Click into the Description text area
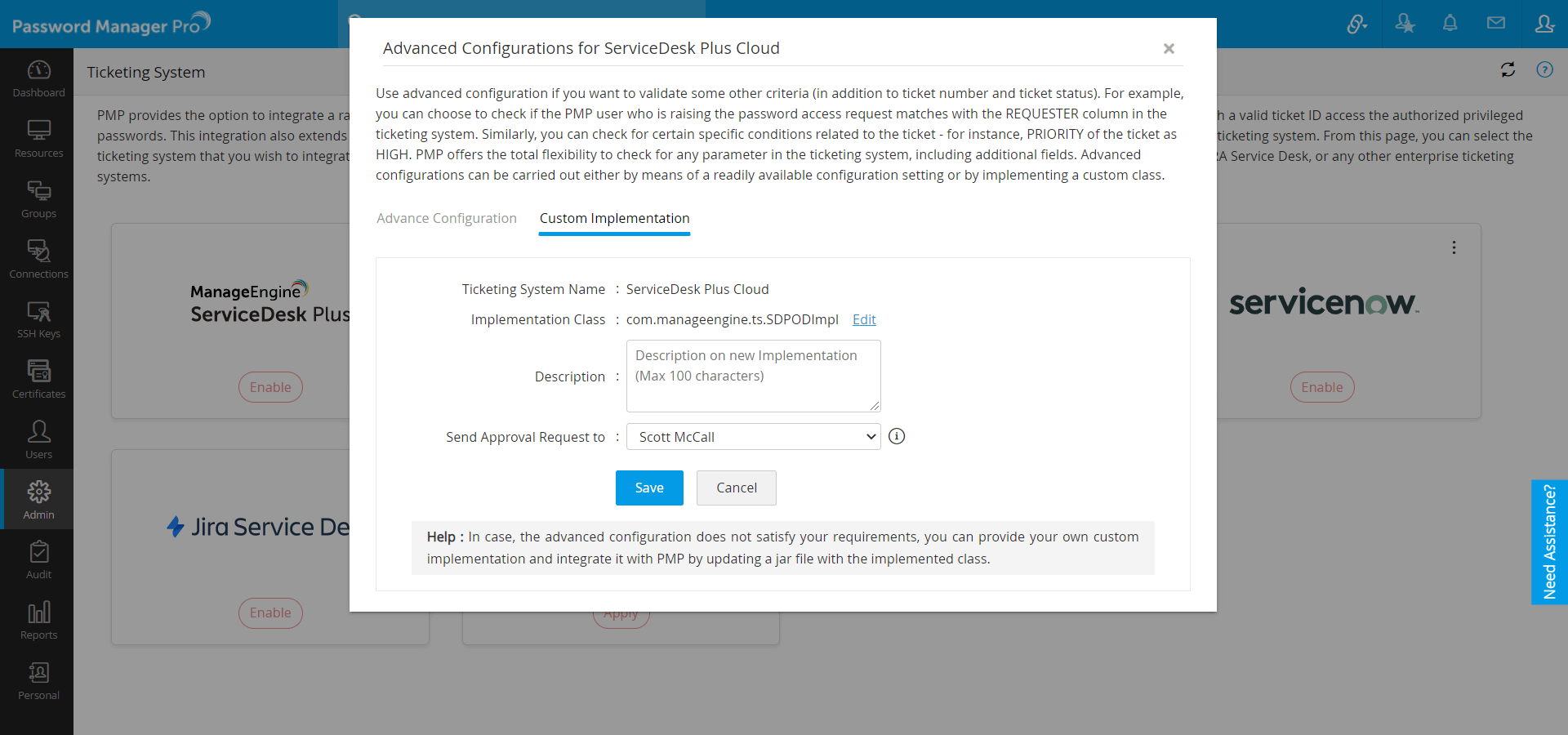Screen dimensions: 1568x735 click(753, 376)
